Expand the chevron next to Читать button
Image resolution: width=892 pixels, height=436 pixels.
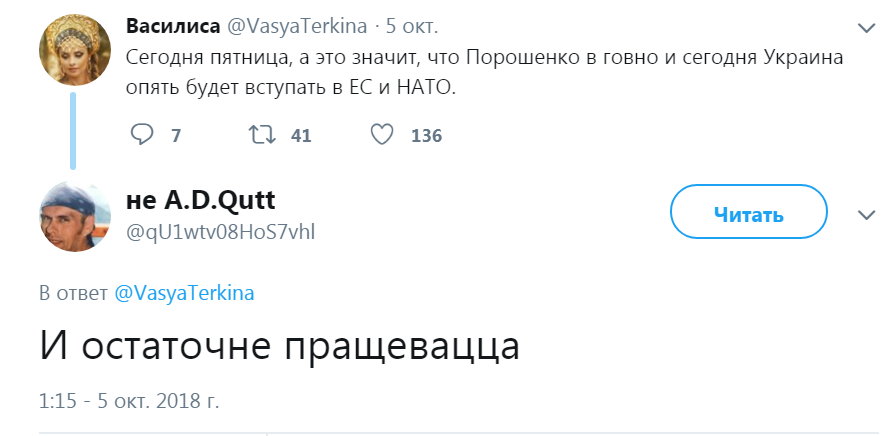(x=866, y=214)
